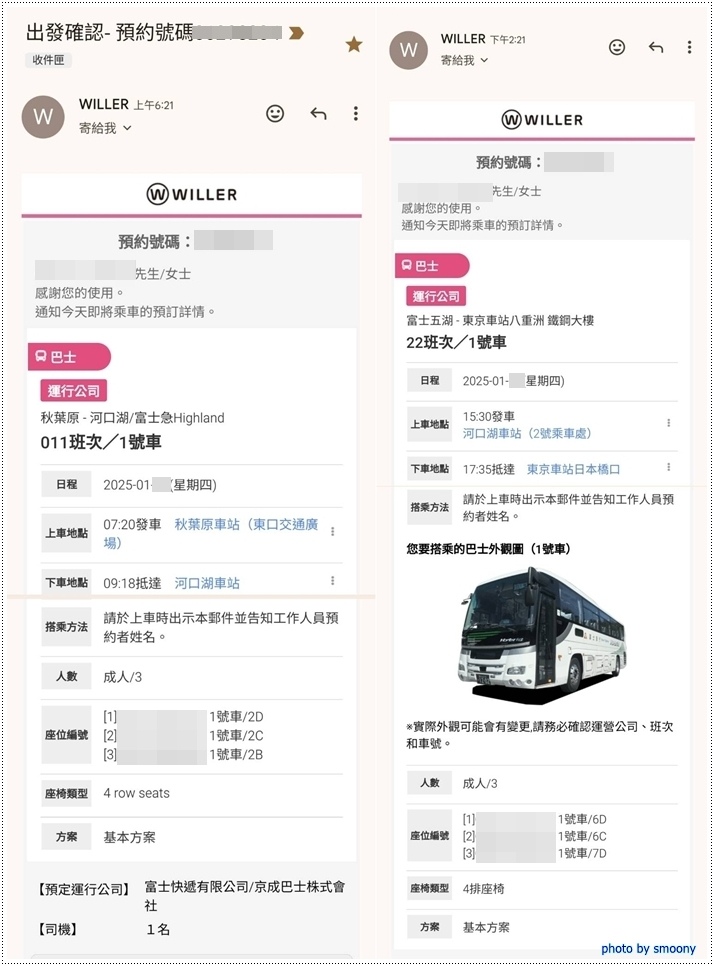This screenshot has width=714, height=966.
Task: Open the three-dot menu in left email header
Action: [355, 113]
